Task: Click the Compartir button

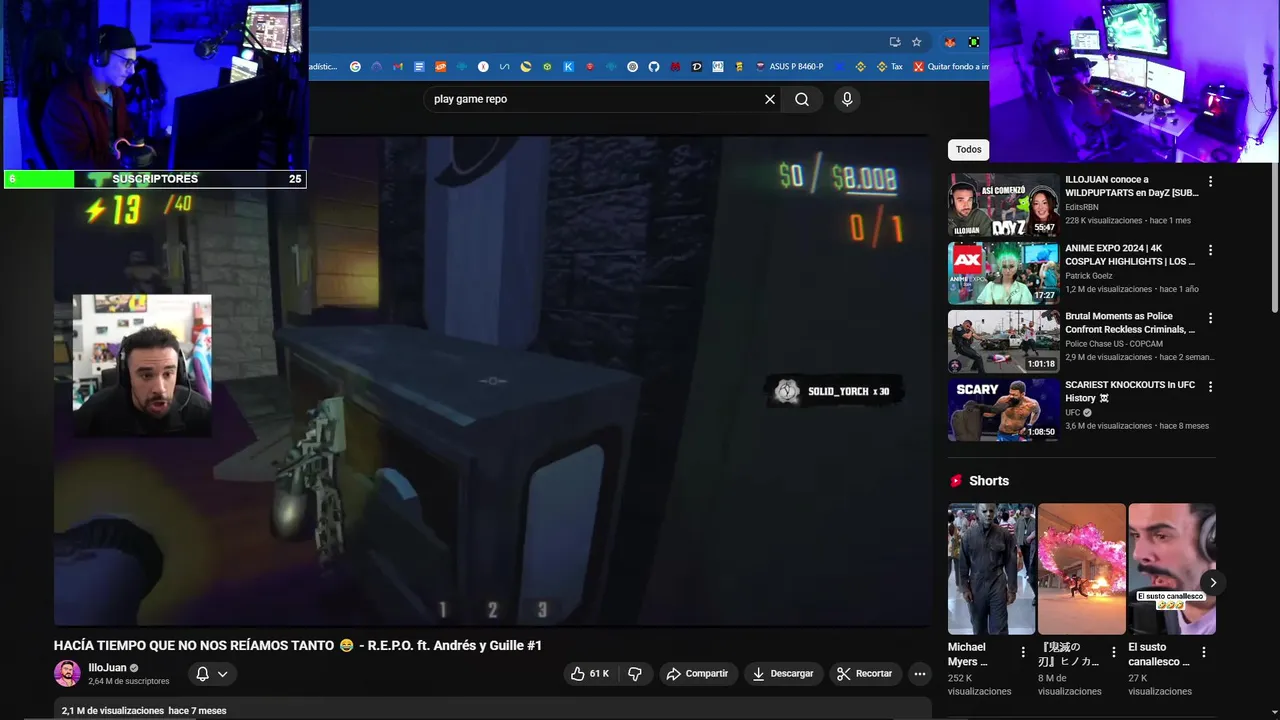Action: click(x=698, y=674)
